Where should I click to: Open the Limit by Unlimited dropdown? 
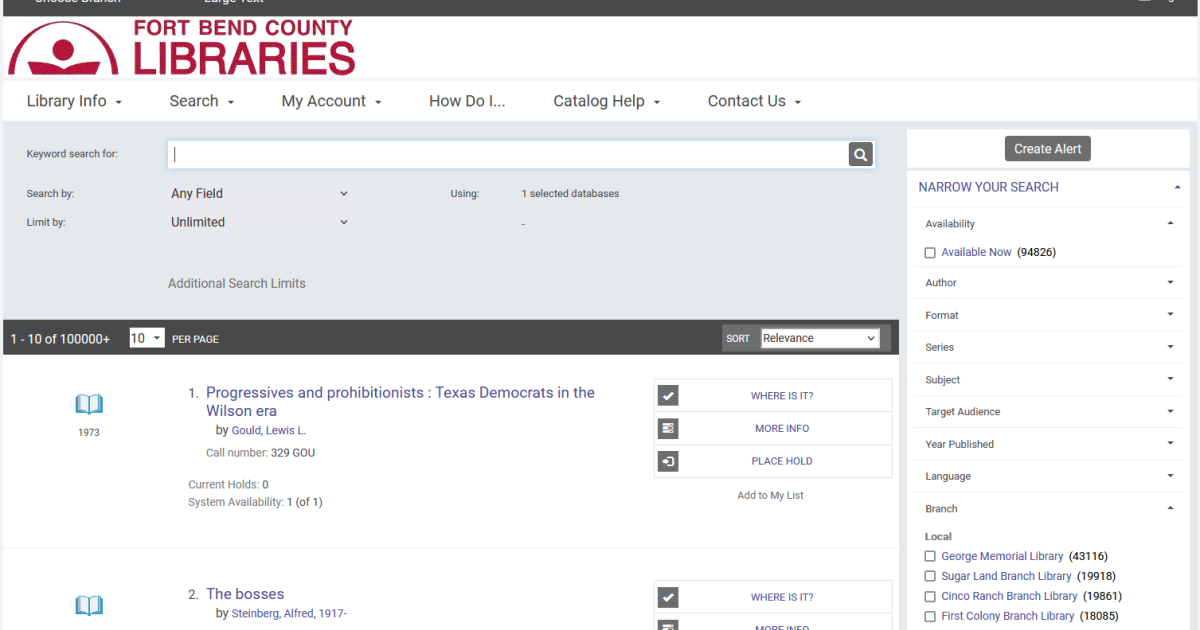[259, 222]
